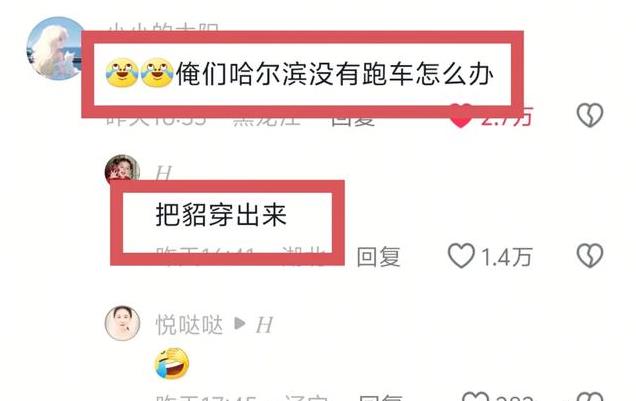636x401 pixels.
Task: Open the top commenter's blonde-hair avatar
Action: [x=55, y=48]
